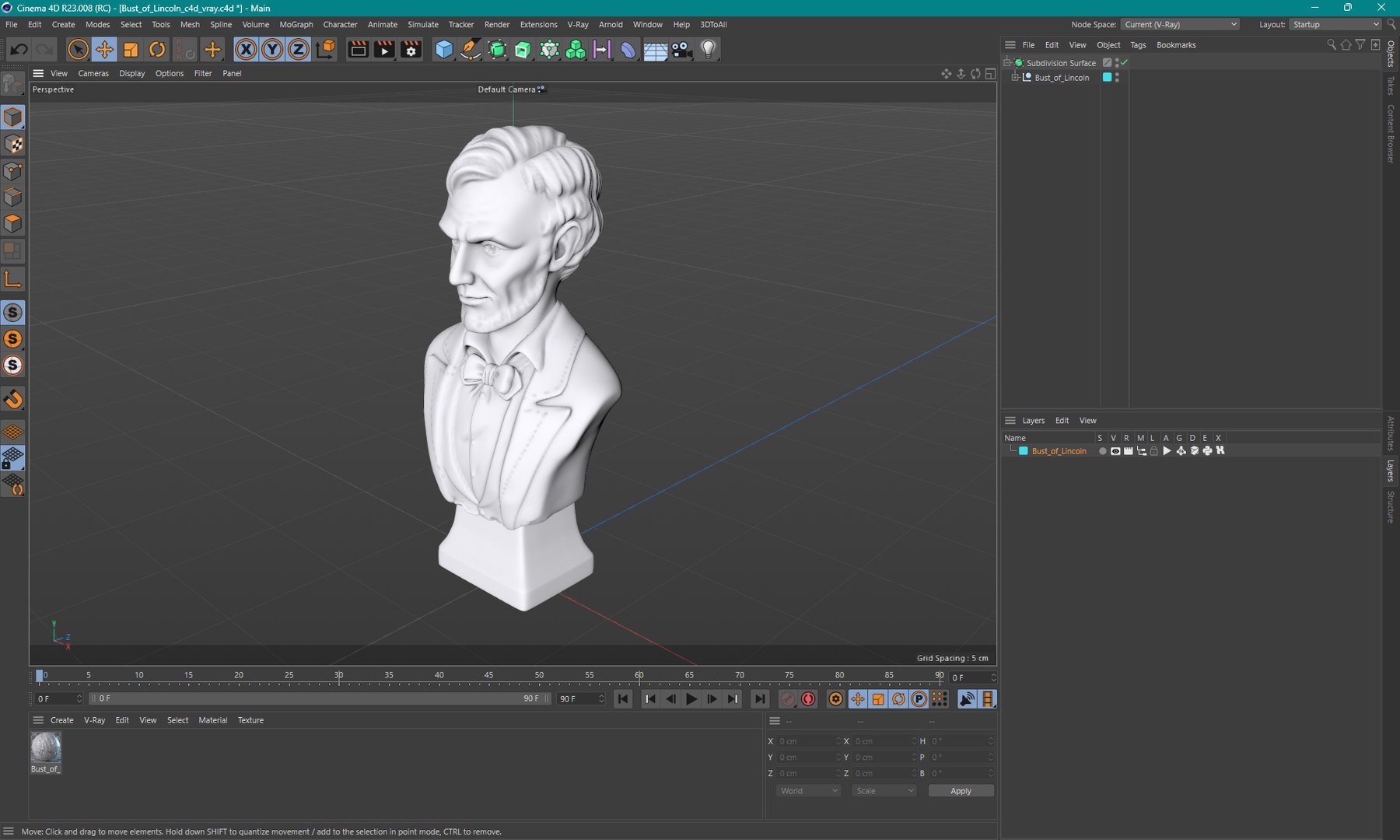The width and height of the screenshot is (1400, 840).
Task: Select the Live Selection tool
Action: (x=78, y=50)
